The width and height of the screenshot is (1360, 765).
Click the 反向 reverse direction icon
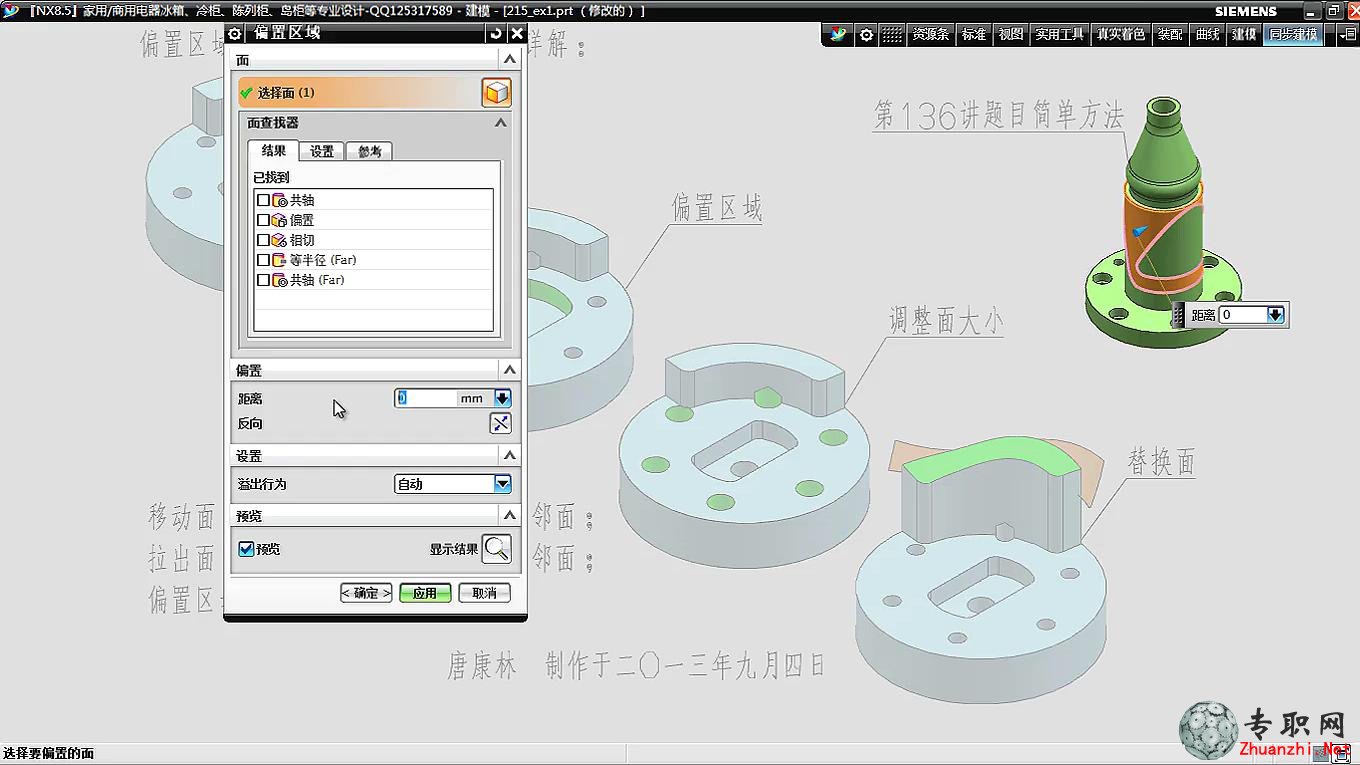click(500, 423)
